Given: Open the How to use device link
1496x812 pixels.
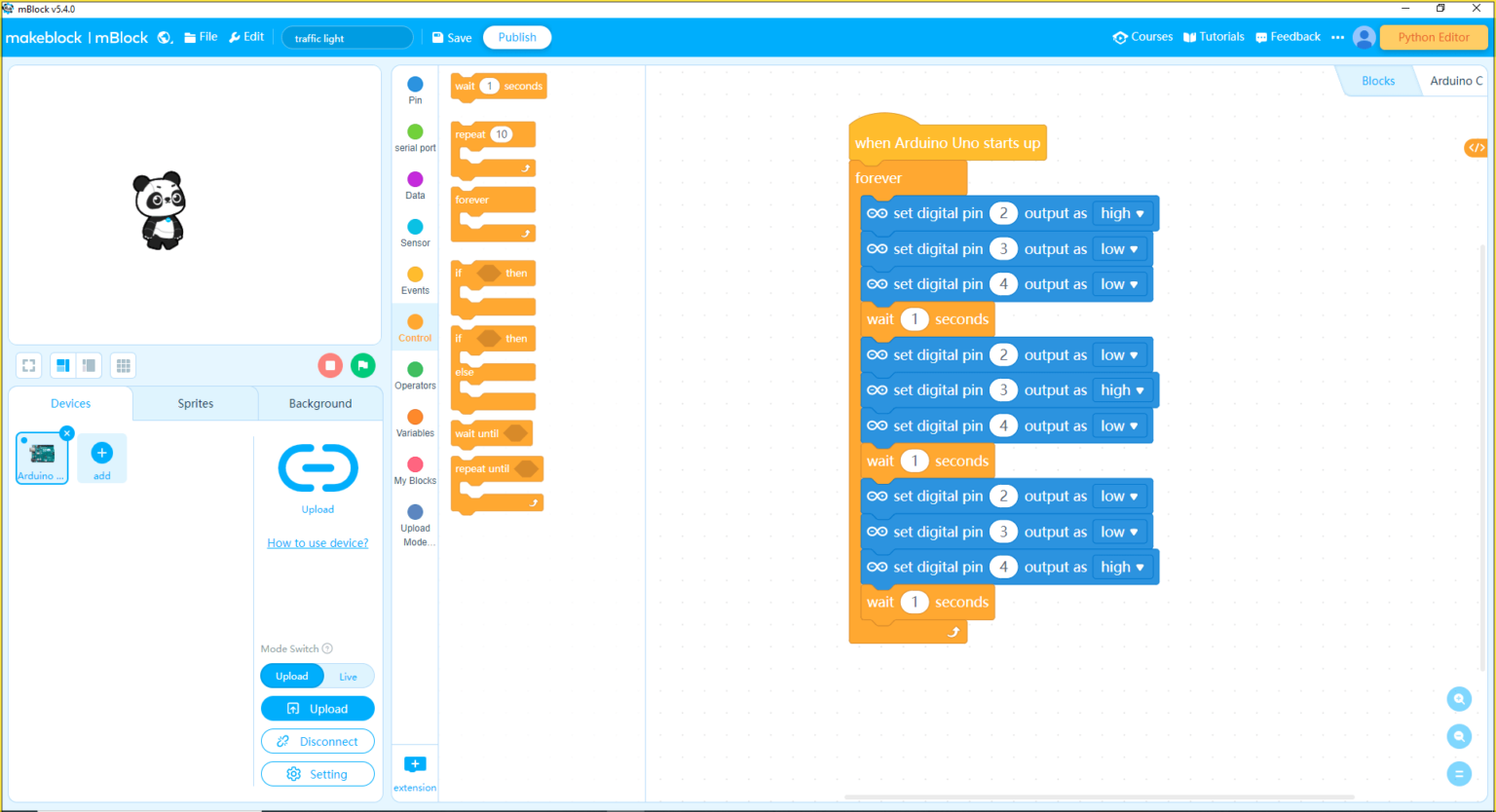Looking at the screenshot, I should [318, 543].
